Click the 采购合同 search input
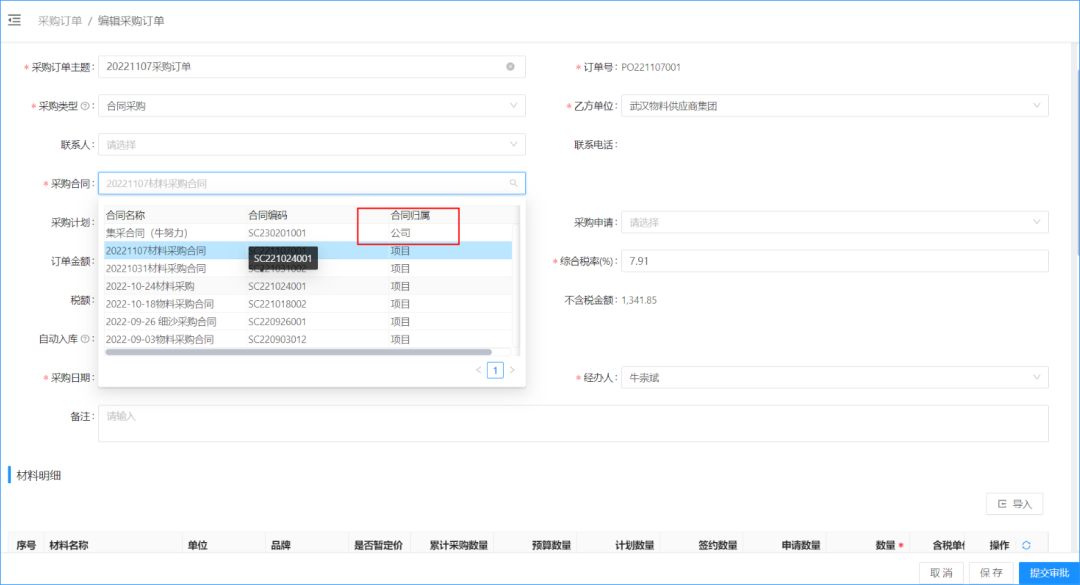Viewport: 1080px width, 585px height. click(312, 183)
